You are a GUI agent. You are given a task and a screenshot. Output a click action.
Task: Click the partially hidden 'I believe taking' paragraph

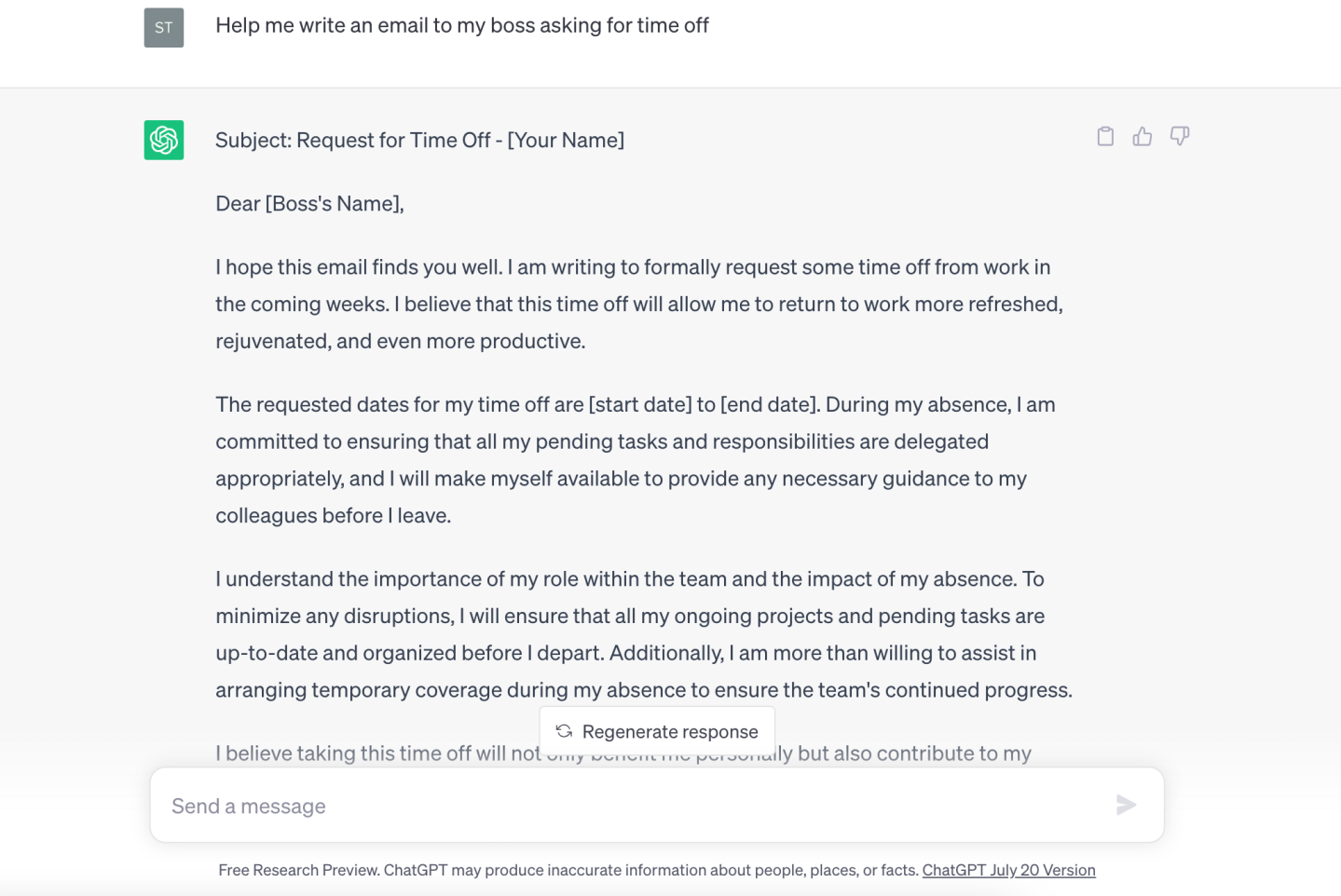(x=373, y=753)
